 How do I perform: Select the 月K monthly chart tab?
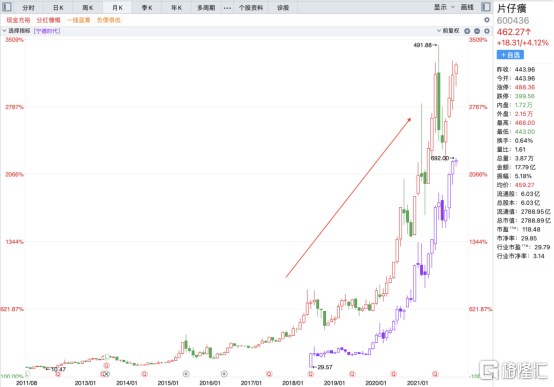pyautogui.click(x=117, y=7)
